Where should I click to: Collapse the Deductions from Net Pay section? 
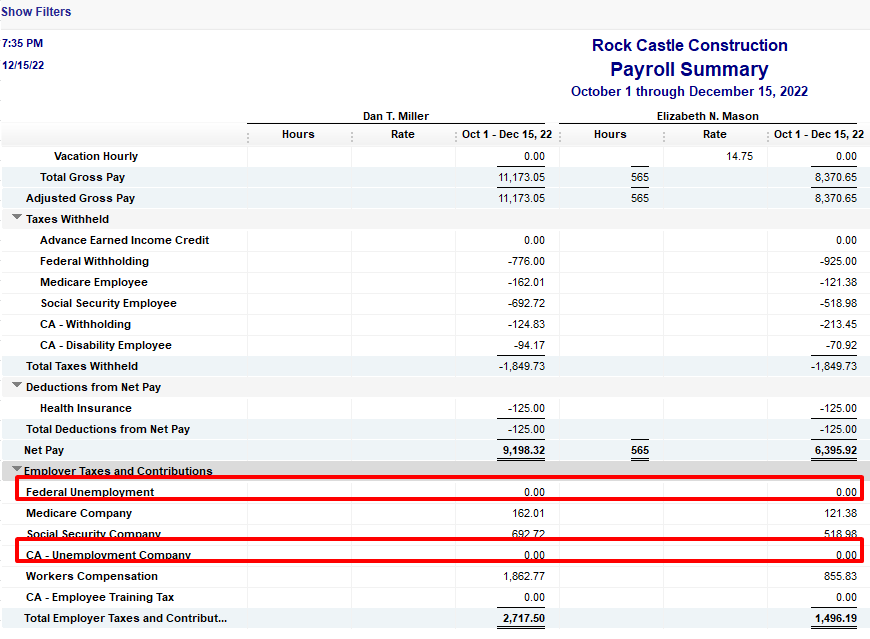[17, 386]
